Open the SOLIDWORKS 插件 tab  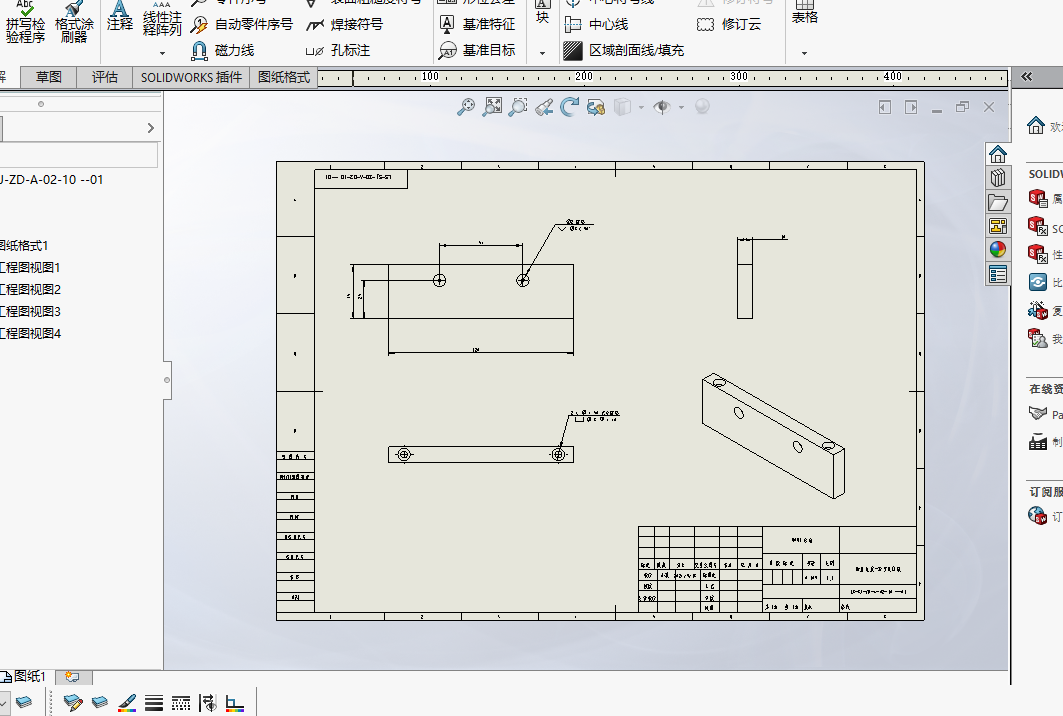pyautogui.click(x=191, y=77)
